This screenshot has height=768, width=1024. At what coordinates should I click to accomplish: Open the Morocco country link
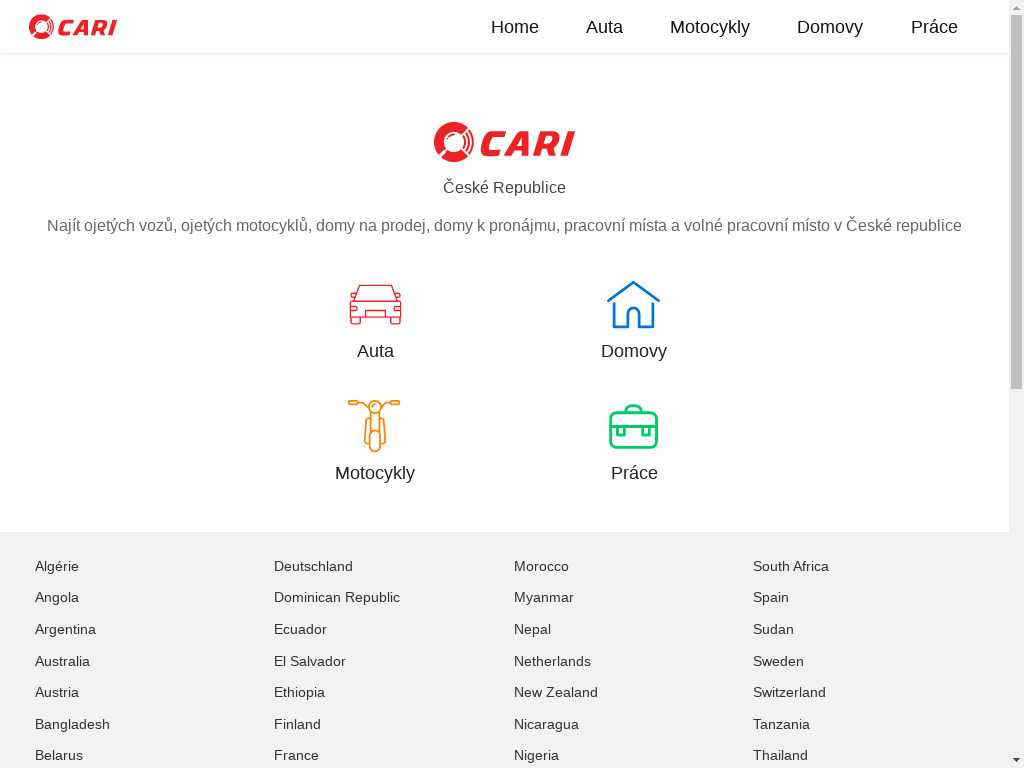541,566
